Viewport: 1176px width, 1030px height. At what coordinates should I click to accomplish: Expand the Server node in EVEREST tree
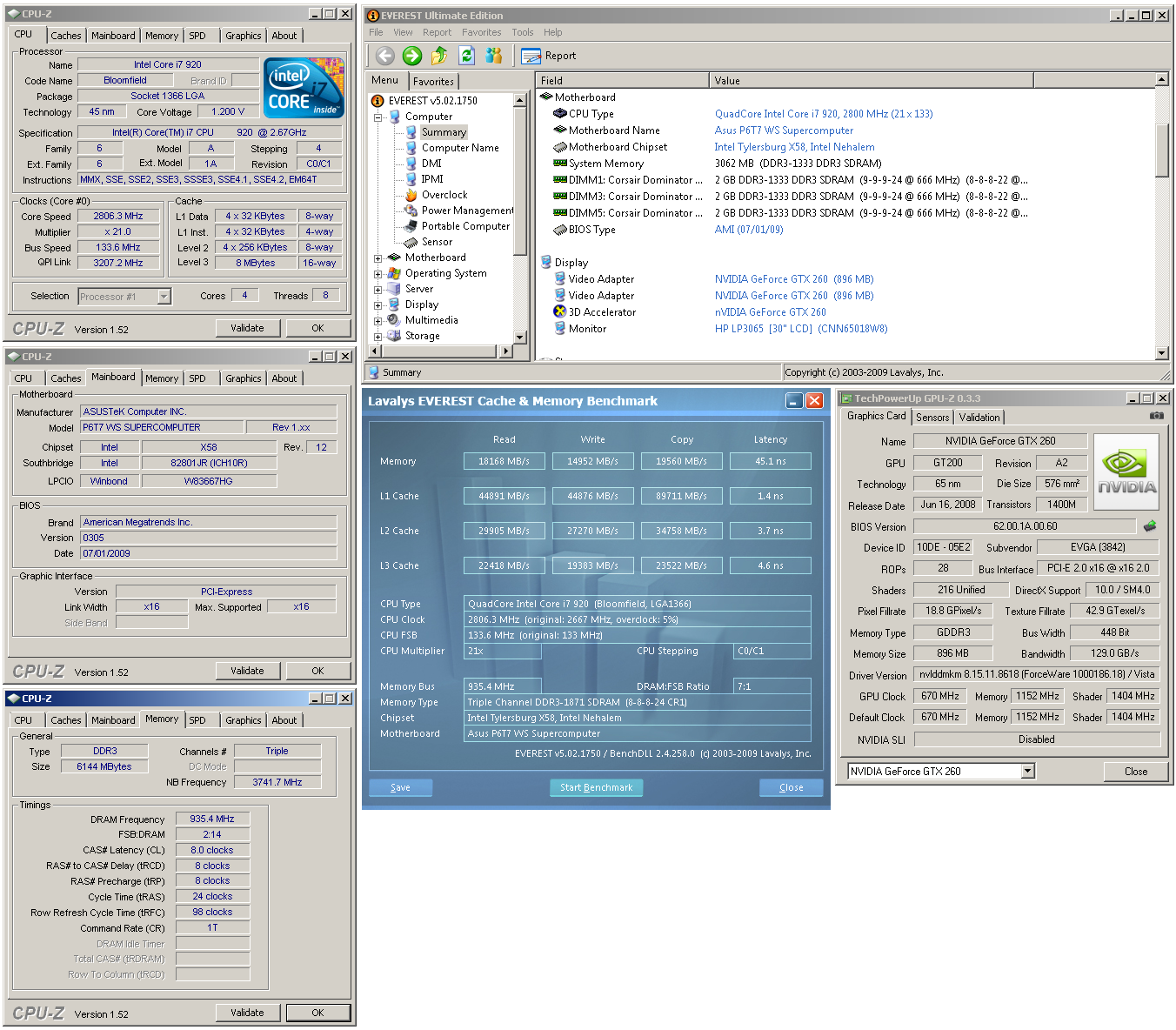(x=378, y=290)
